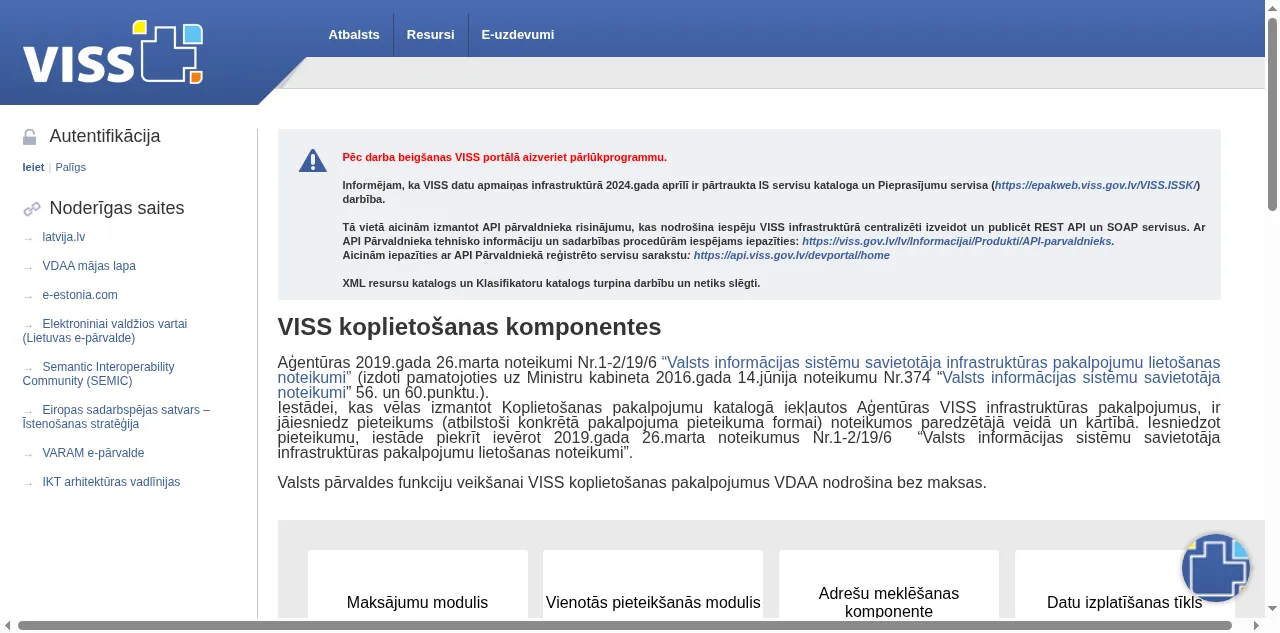Click the Autentifikācija heading text
The height and width of the screenshot is (633, 1280).
[105, 137]
